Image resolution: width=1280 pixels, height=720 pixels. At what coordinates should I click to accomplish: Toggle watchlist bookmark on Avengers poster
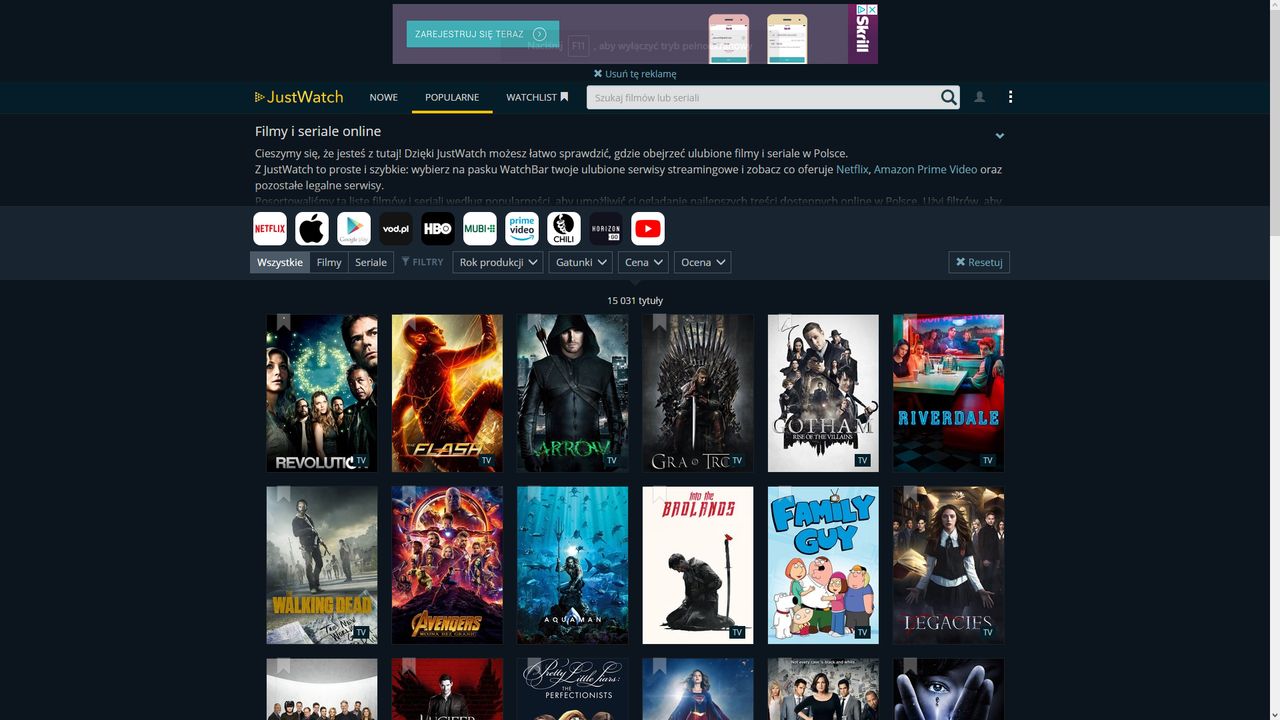coord(408,495)
